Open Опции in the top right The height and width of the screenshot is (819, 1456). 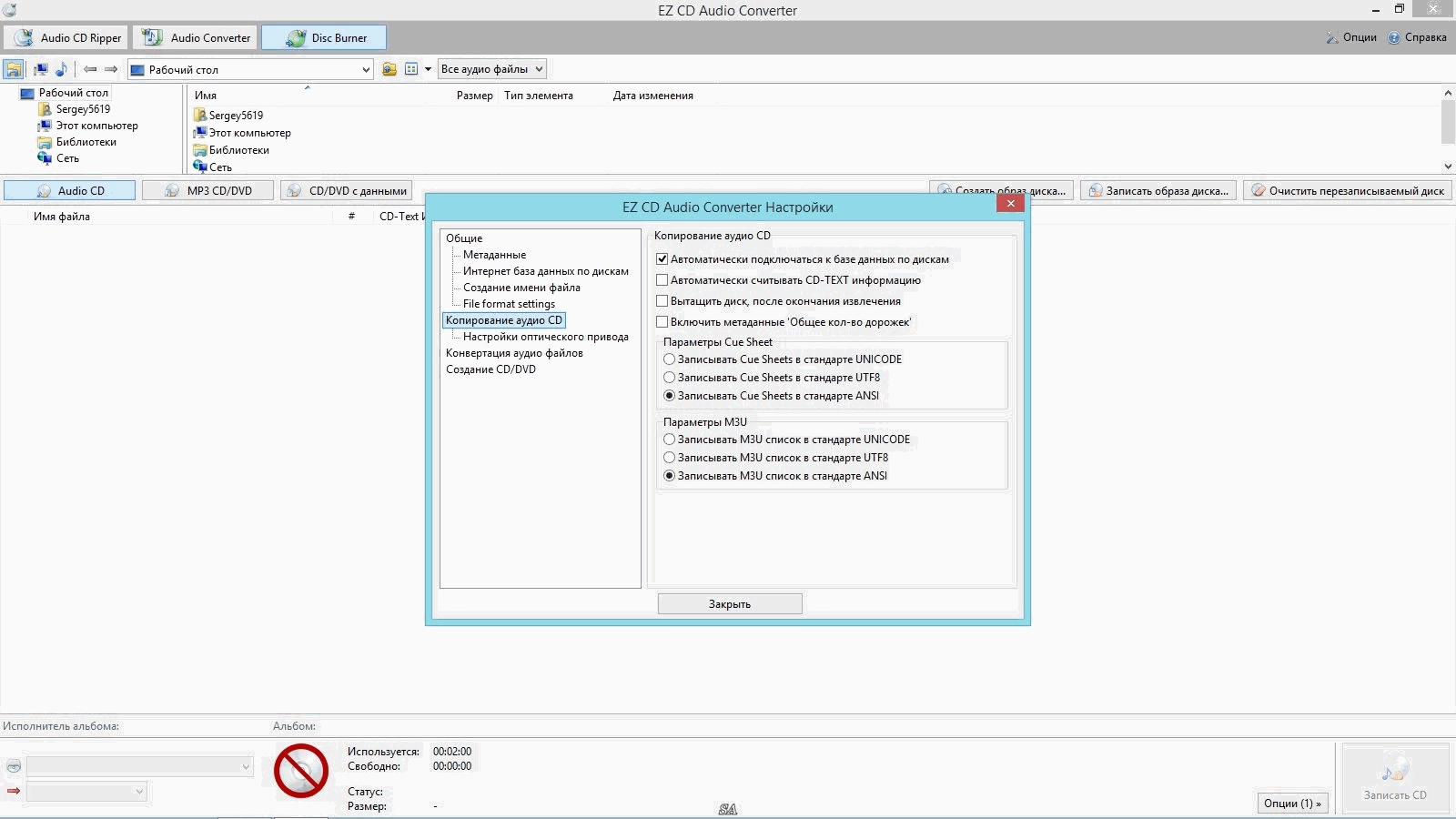(x=1351, y=37)
